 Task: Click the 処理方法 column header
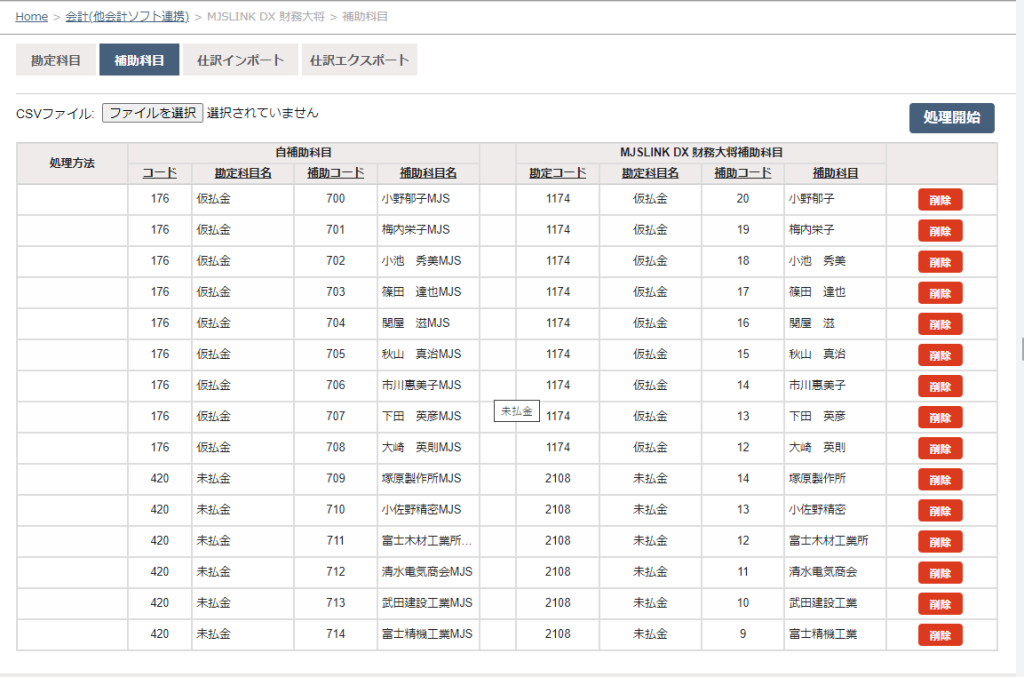coord(72,163)
